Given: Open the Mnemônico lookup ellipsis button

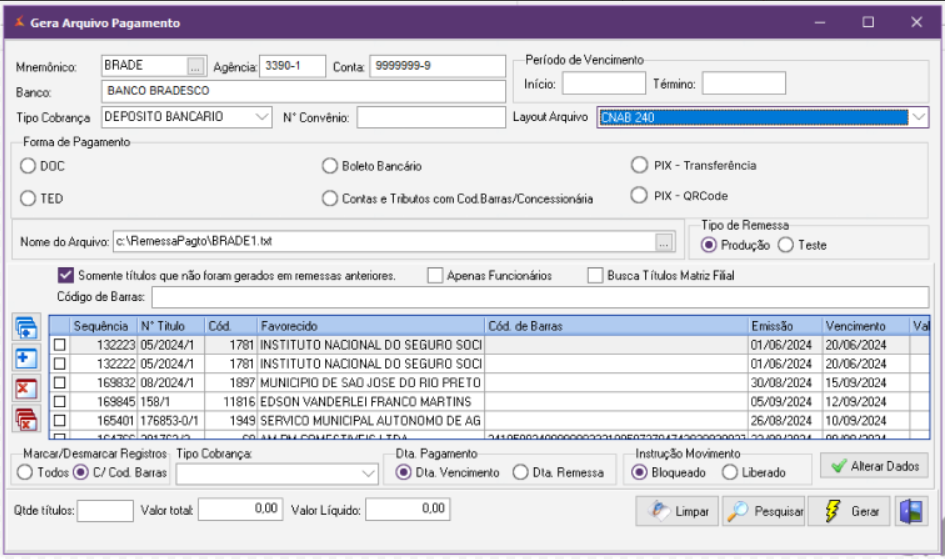Looking at the screenshot, I should pyautogui.click(x=194, y=66).
